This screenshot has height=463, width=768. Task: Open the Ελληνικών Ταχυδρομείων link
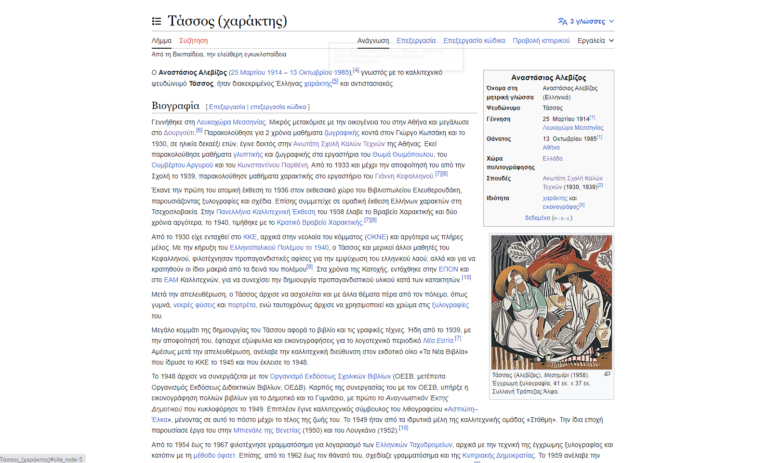[x=414, y=445]
